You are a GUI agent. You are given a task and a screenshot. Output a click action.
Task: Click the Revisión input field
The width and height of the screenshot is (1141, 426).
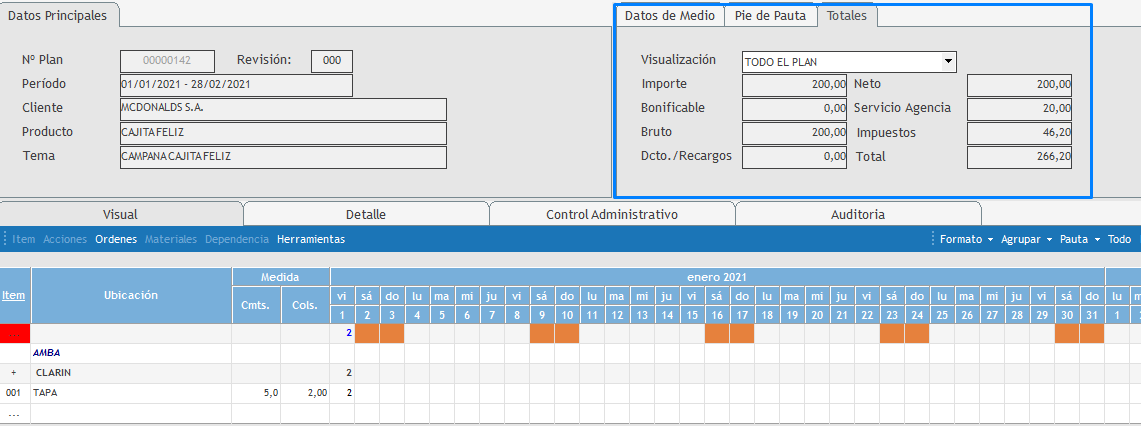pyautogui.click(x=331, y=61)
